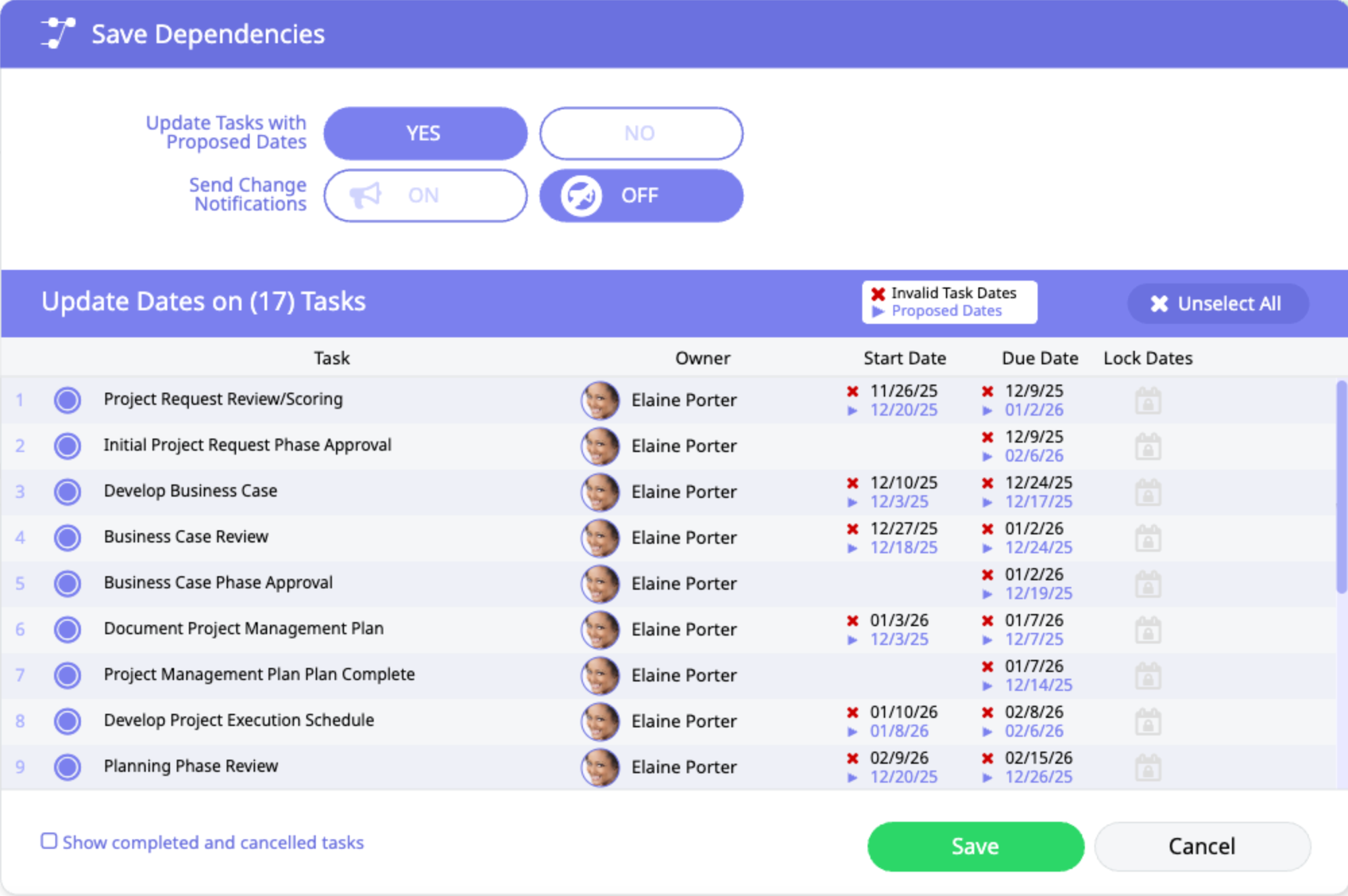Viewport: 1348px width, 896px height.
Task: Click Elaine Porter avatar on Business Case Review row
Action: (600, 538)
